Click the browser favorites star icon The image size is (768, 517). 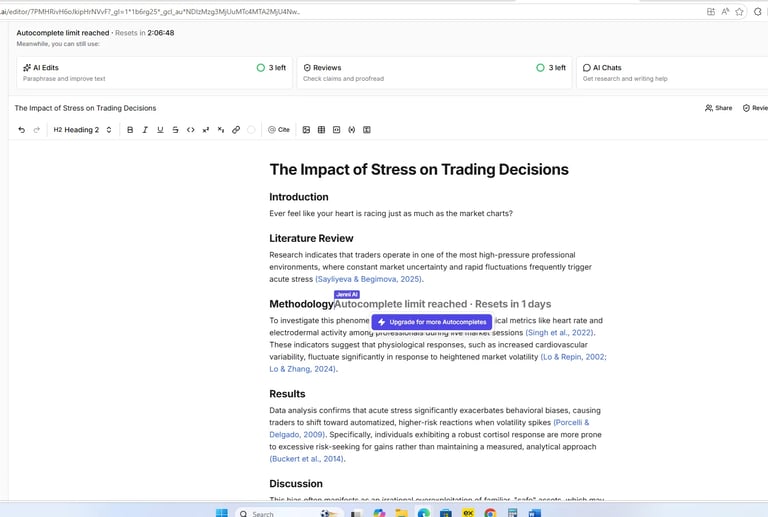[x=740, y=12]
